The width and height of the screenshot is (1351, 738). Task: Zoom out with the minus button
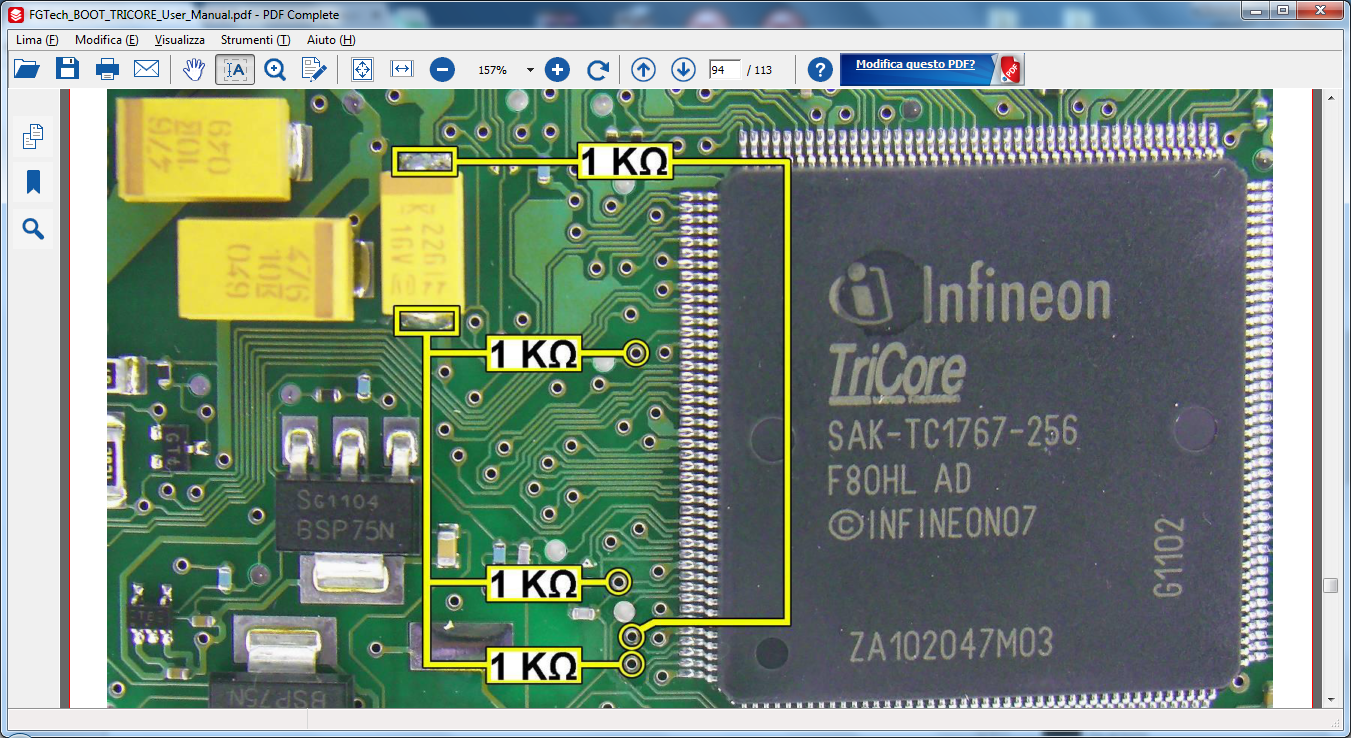(442, 69)
